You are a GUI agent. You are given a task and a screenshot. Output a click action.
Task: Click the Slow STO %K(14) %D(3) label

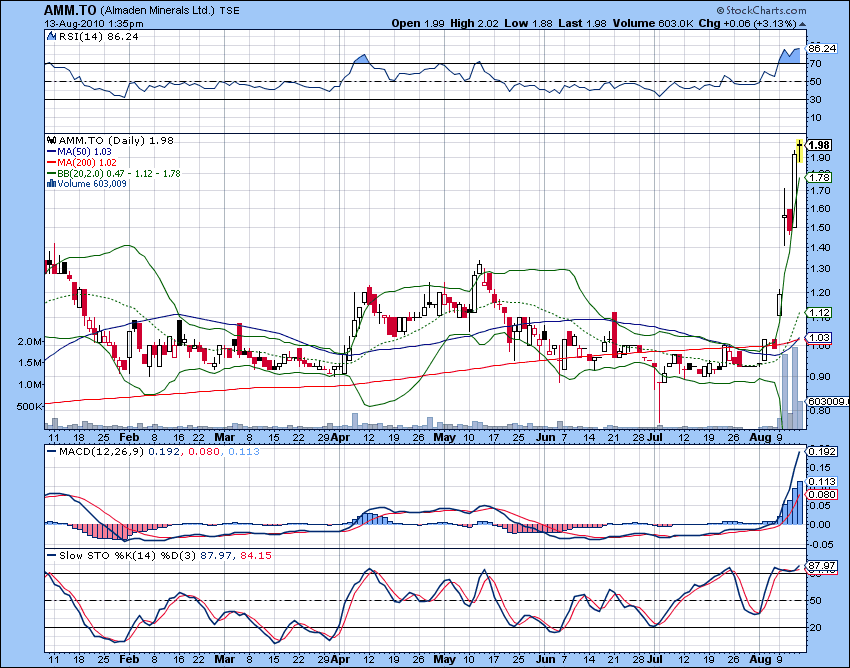tap(127, 556)
